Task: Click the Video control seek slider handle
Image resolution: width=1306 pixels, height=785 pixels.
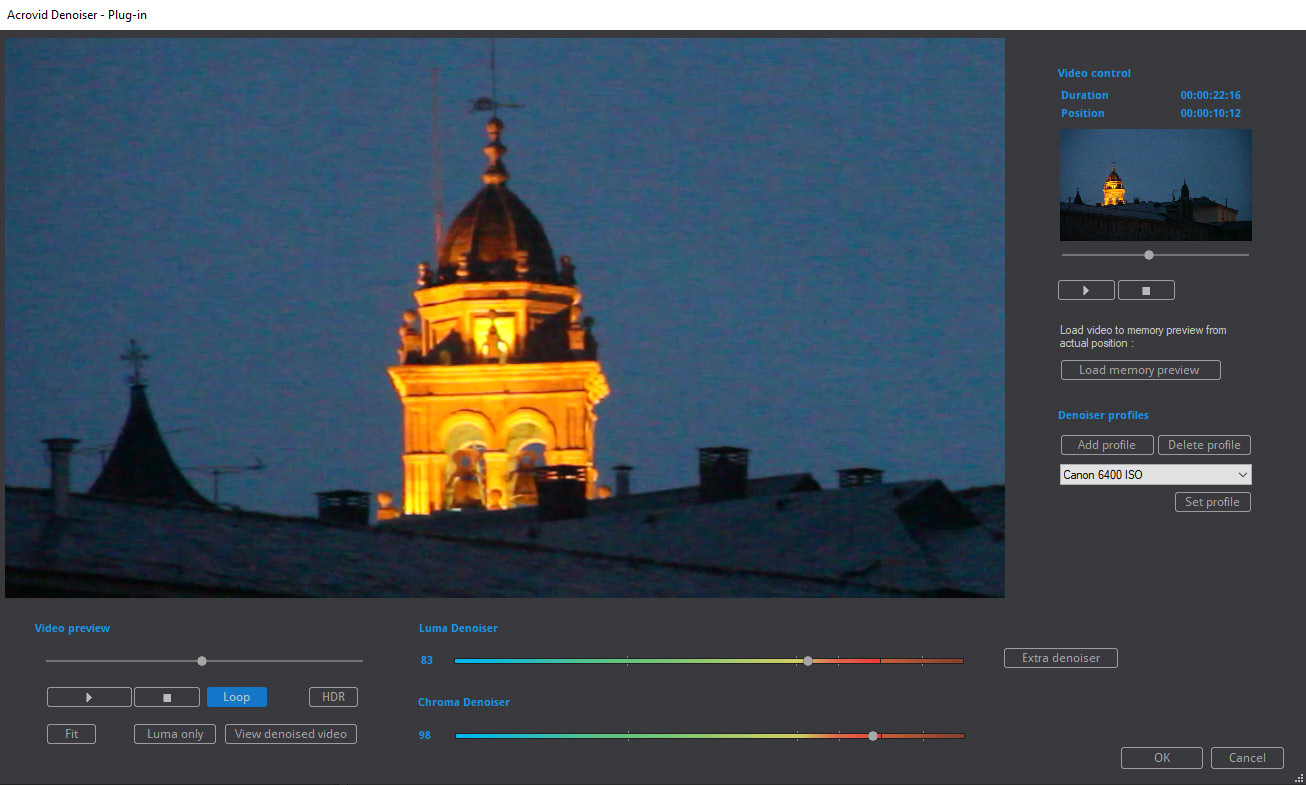Action: click(x=1149, y=255)
